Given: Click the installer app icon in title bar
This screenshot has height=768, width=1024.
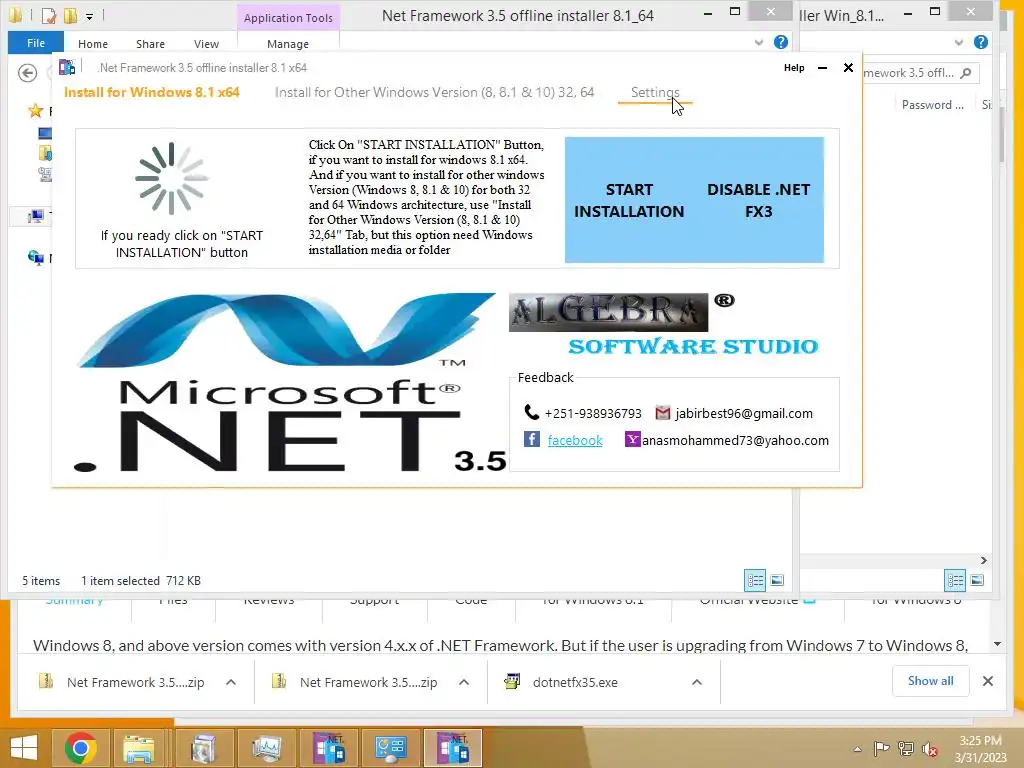Looking at the screenshot, I should [x=67, y=67].
